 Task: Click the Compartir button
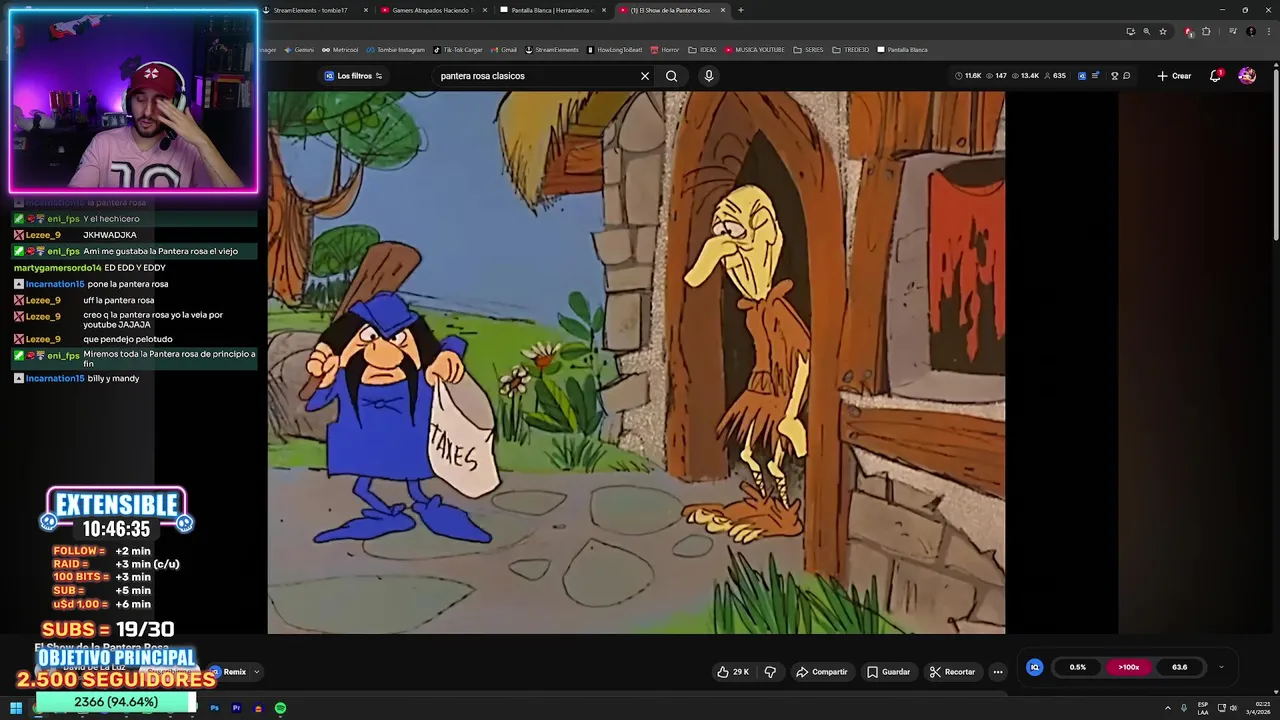click(x=821, y=672)
